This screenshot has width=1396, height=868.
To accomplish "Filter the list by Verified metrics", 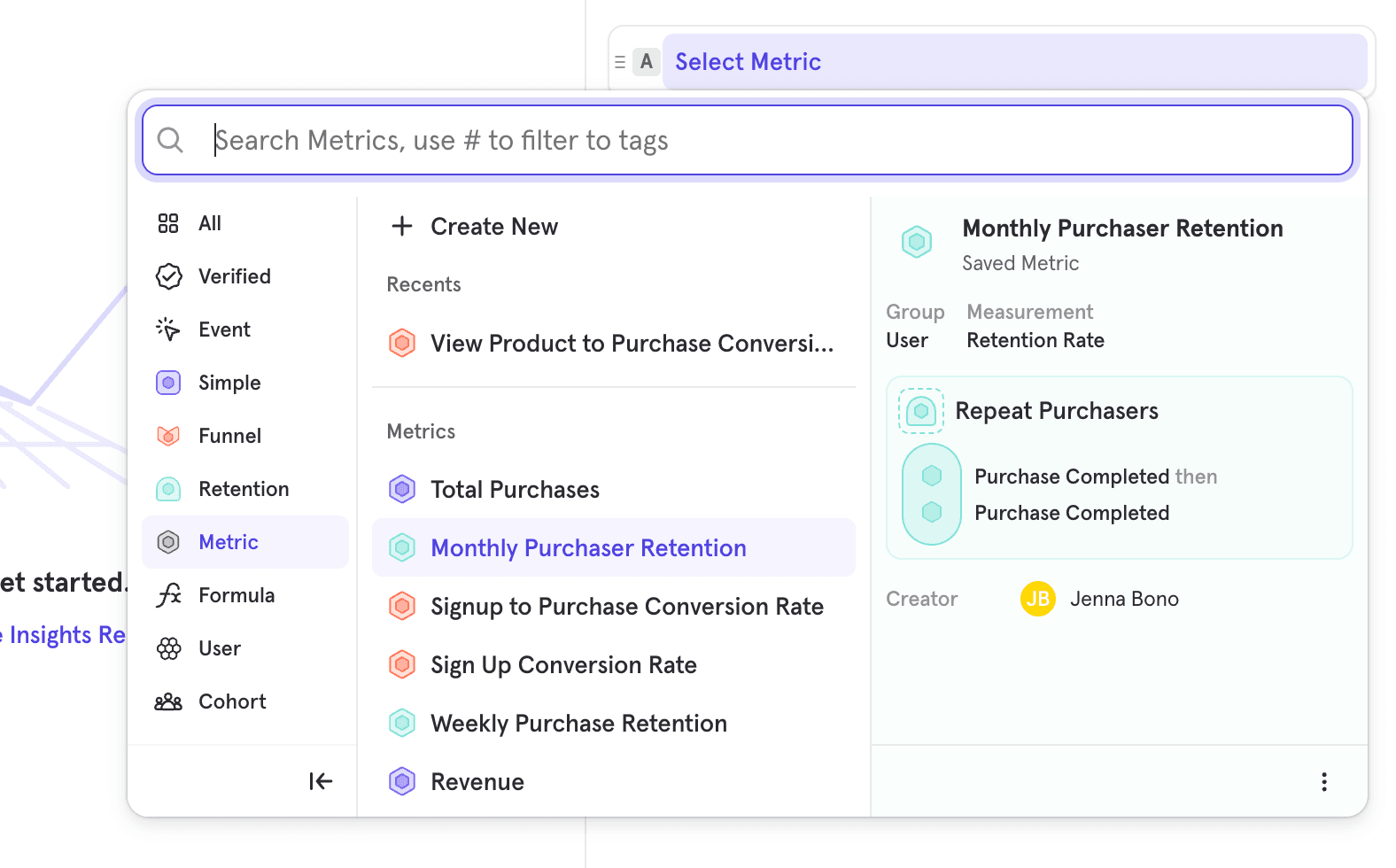I will point(234,276).
